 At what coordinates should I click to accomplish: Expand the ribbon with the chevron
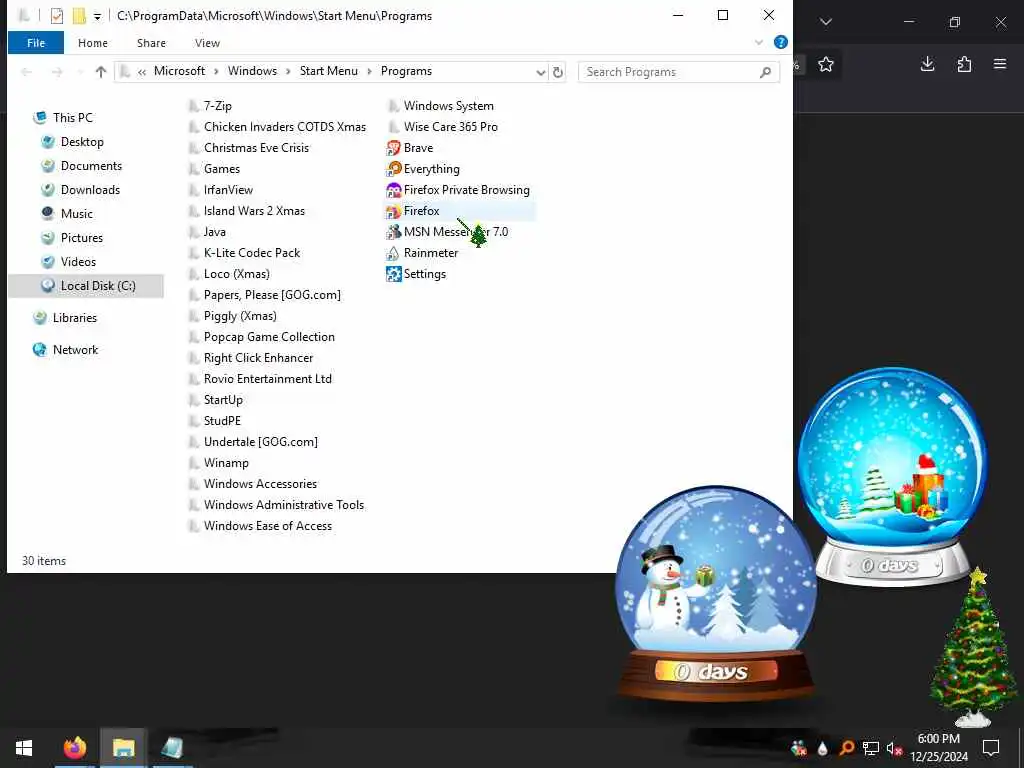(759, 42)
